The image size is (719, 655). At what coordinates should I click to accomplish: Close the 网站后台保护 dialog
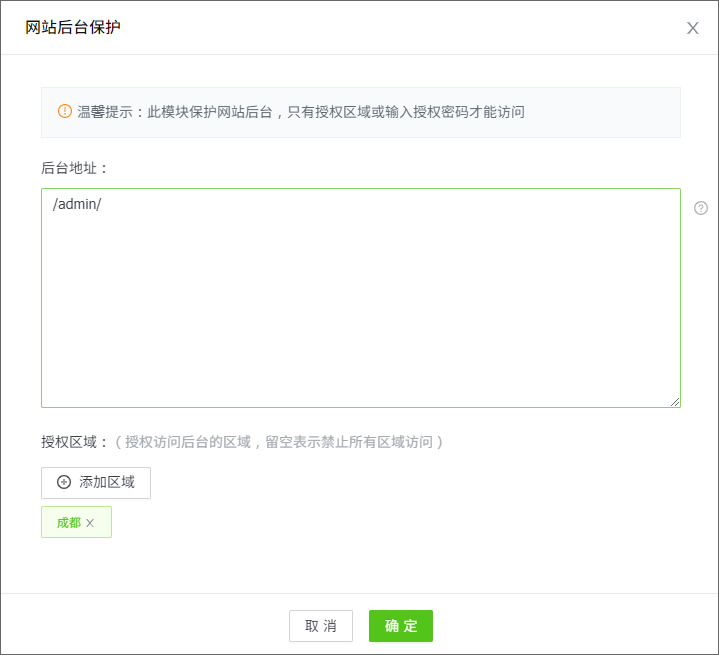[692, 28]
